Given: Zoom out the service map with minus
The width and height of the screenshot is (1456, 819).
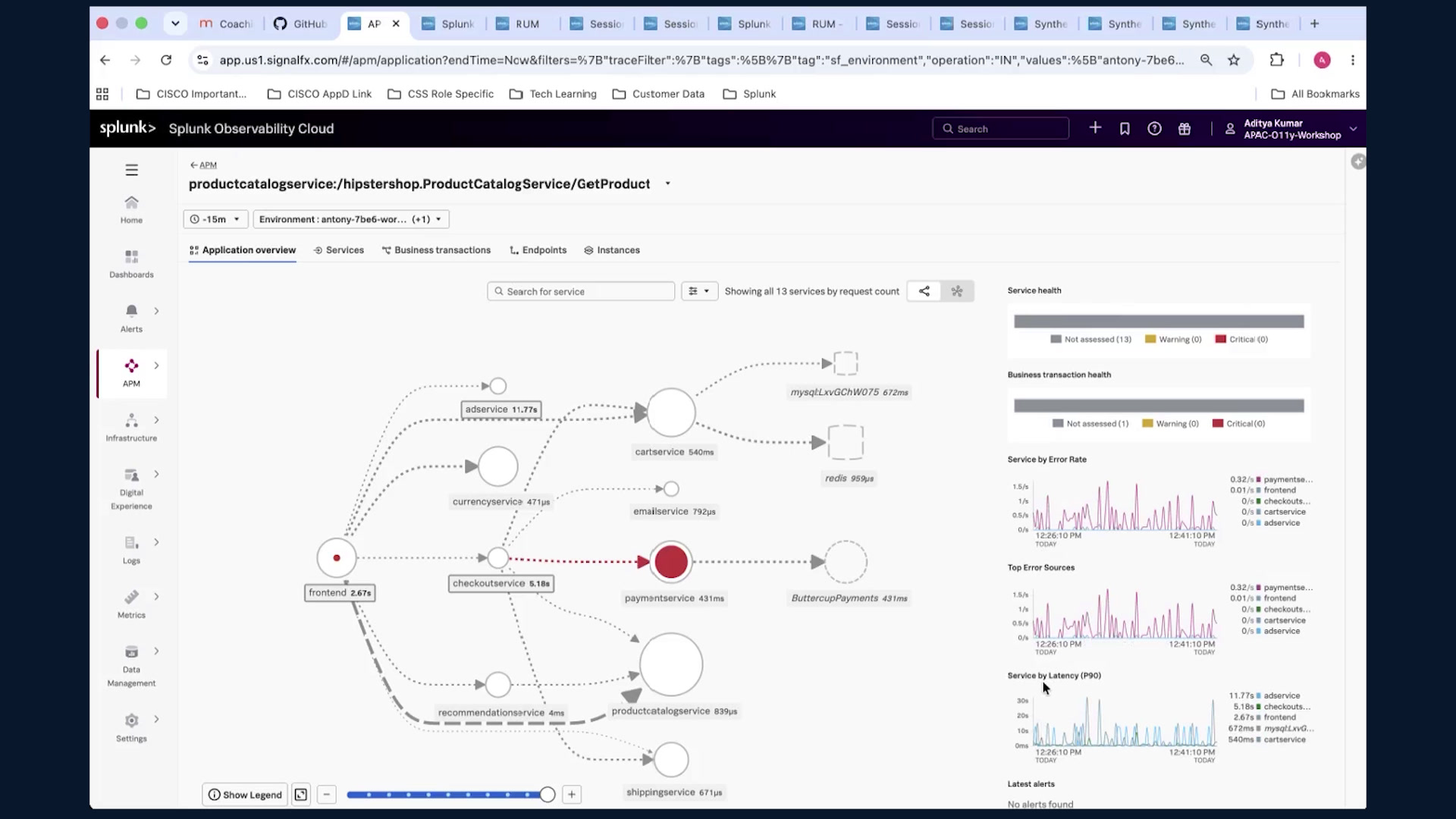Looking at the screenshot, I should coord(326,795).
